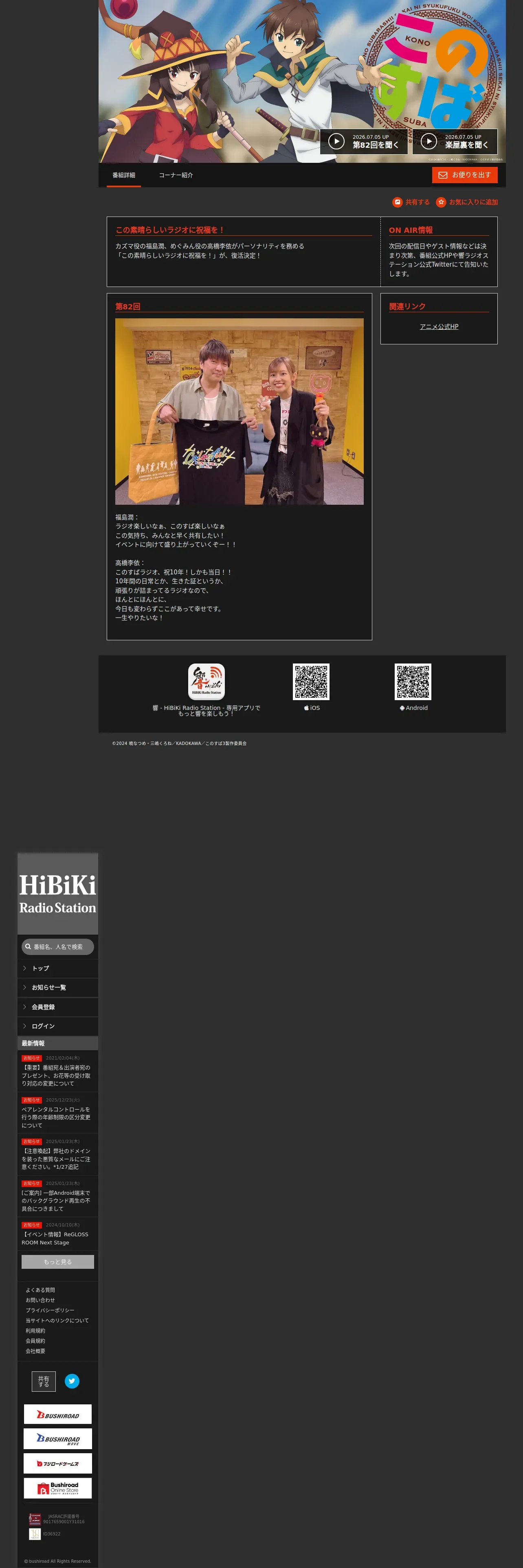Open 会員規約 footer link

35,1341
